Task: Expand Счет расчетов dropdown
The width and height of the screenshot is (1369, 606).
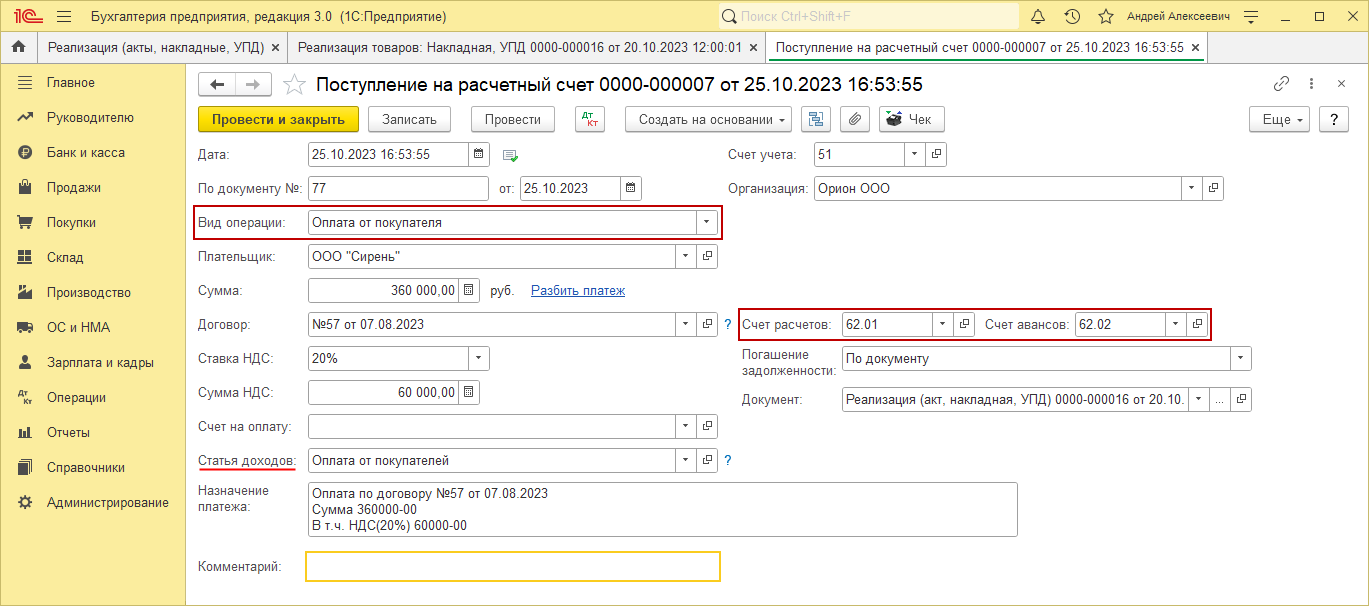Action: [x=943, y=324]
